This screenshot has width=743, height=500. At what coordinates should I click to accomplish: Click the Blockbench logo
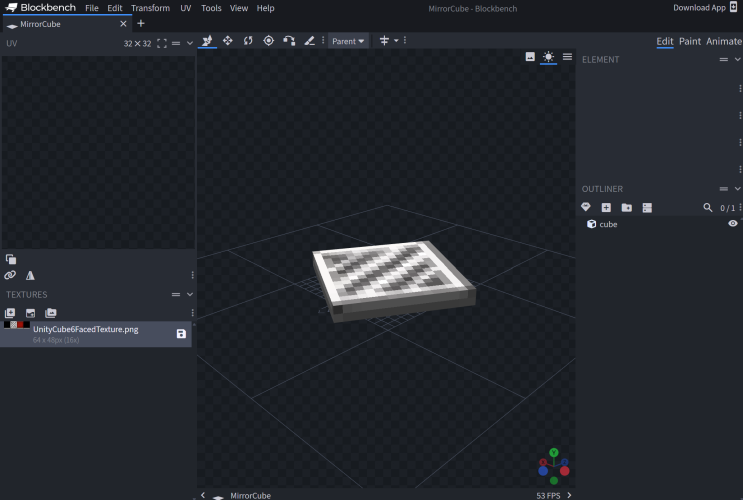[40, 8]
